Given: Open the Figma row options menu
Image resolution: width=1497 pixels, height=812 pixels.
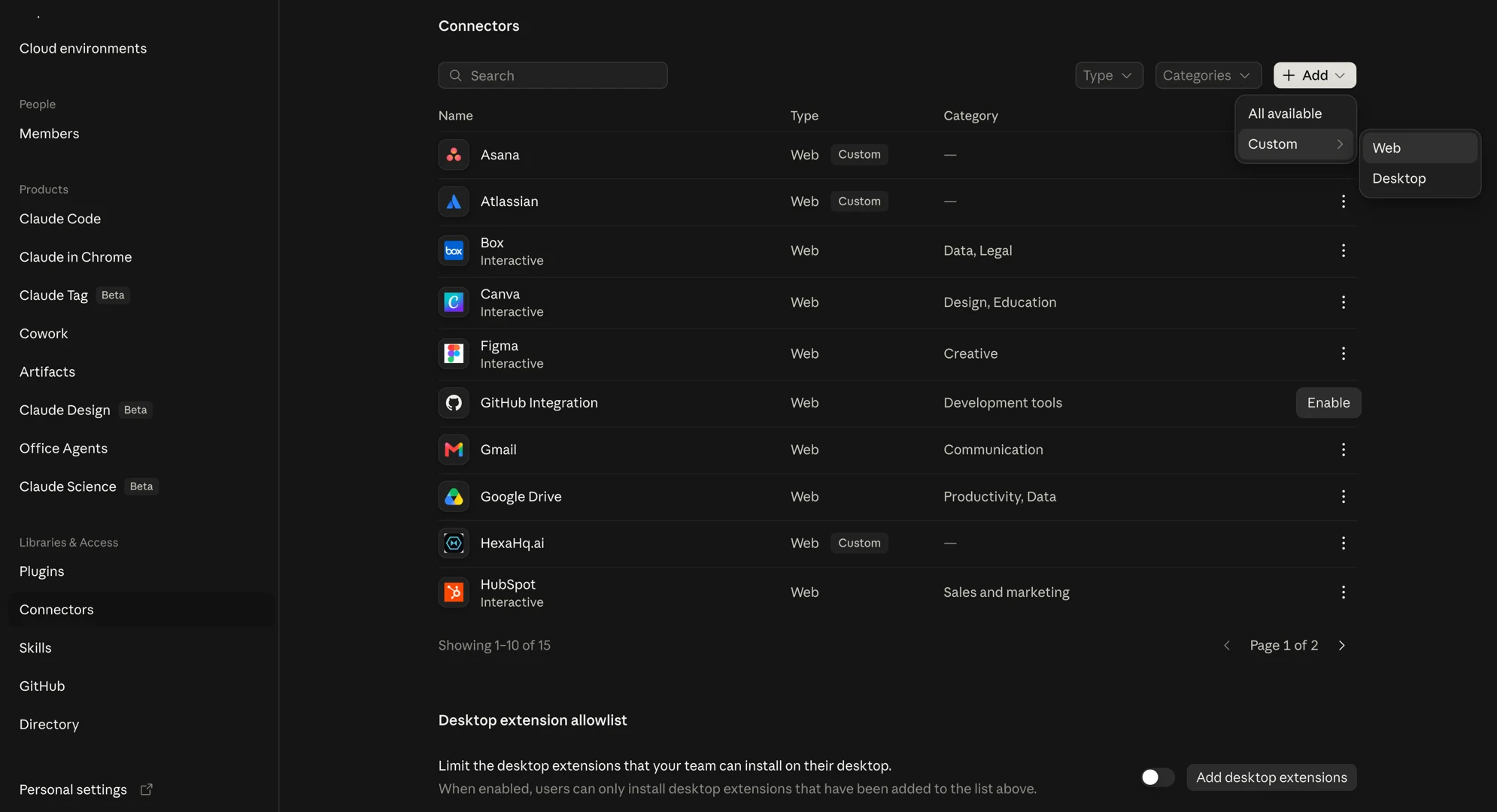Looking at the screenshot, I should 1343,353.
